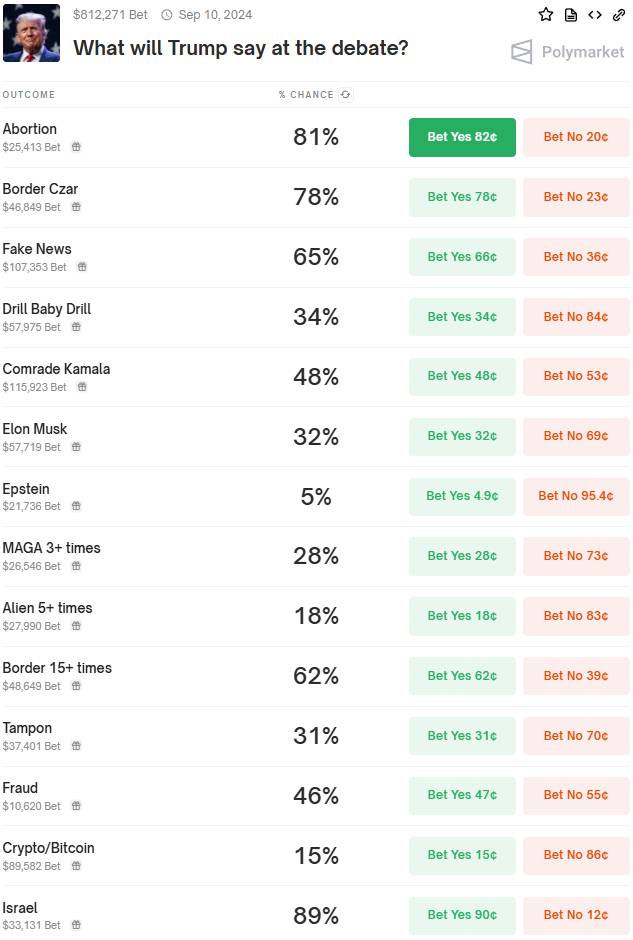Pick Bet Yes 4.9¢ for Epstein
This screenshot has width=633, height=940.
coord(462,496)
